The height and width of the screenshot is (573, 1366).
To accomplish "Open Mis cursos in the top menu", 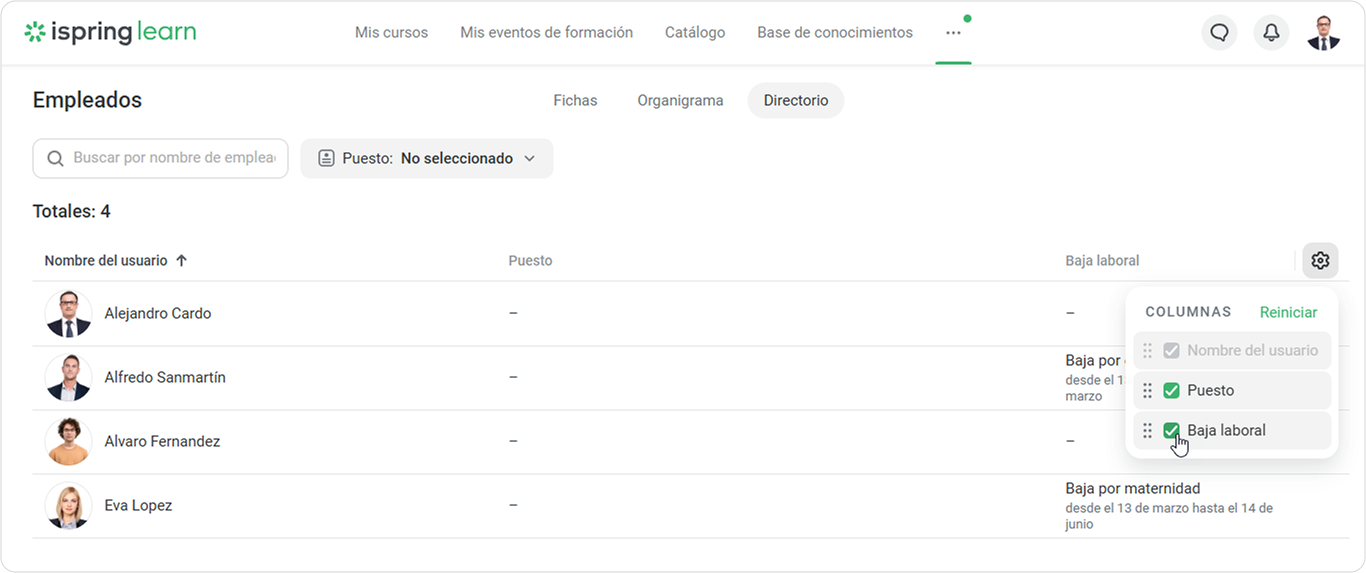I will click(391, 33).
